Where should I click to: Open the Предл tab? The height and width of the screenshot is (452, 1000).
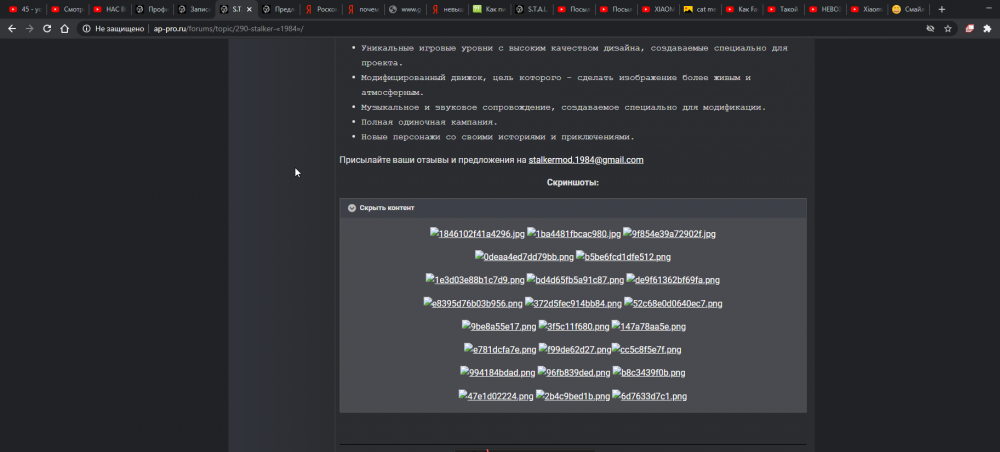click(278, 10)
